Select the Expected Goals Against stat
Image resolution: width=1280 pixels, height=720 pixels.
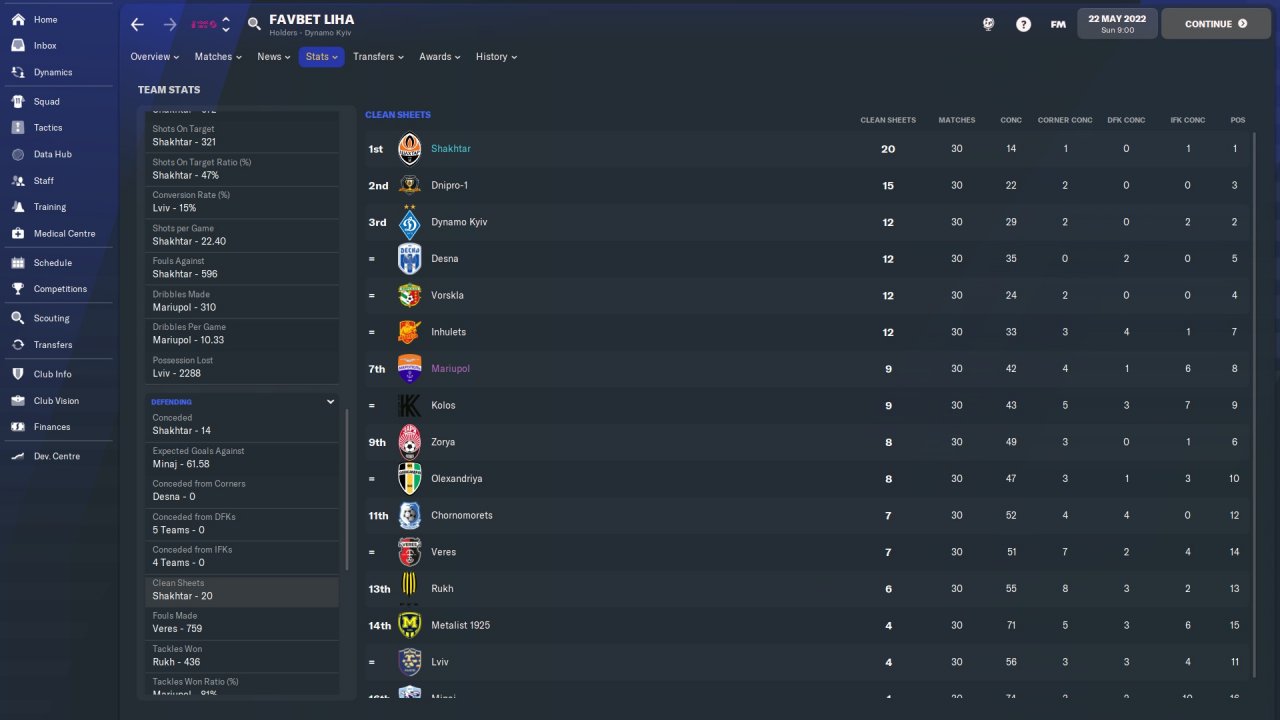pyautogui.click(x=244, y=457)
